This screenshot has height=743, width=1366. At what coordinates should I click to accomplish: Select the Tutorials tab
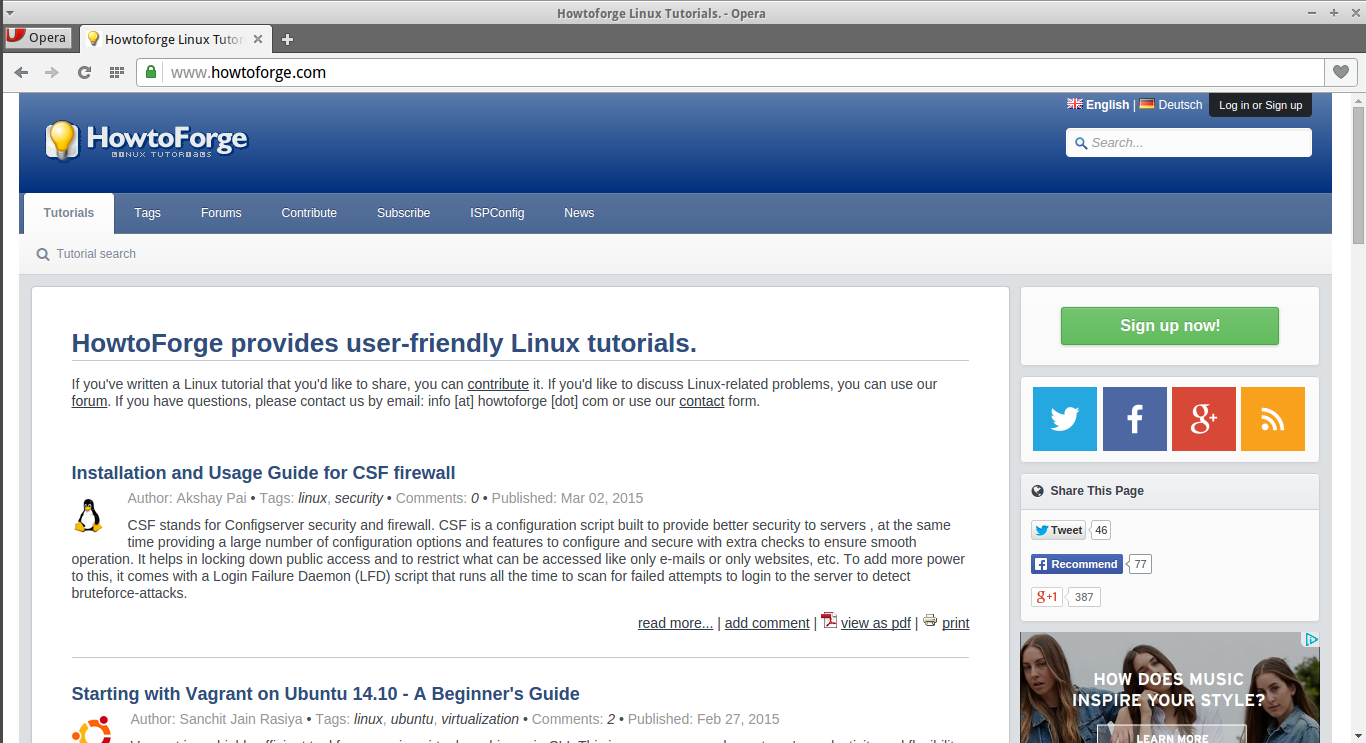tap(69, 213)
